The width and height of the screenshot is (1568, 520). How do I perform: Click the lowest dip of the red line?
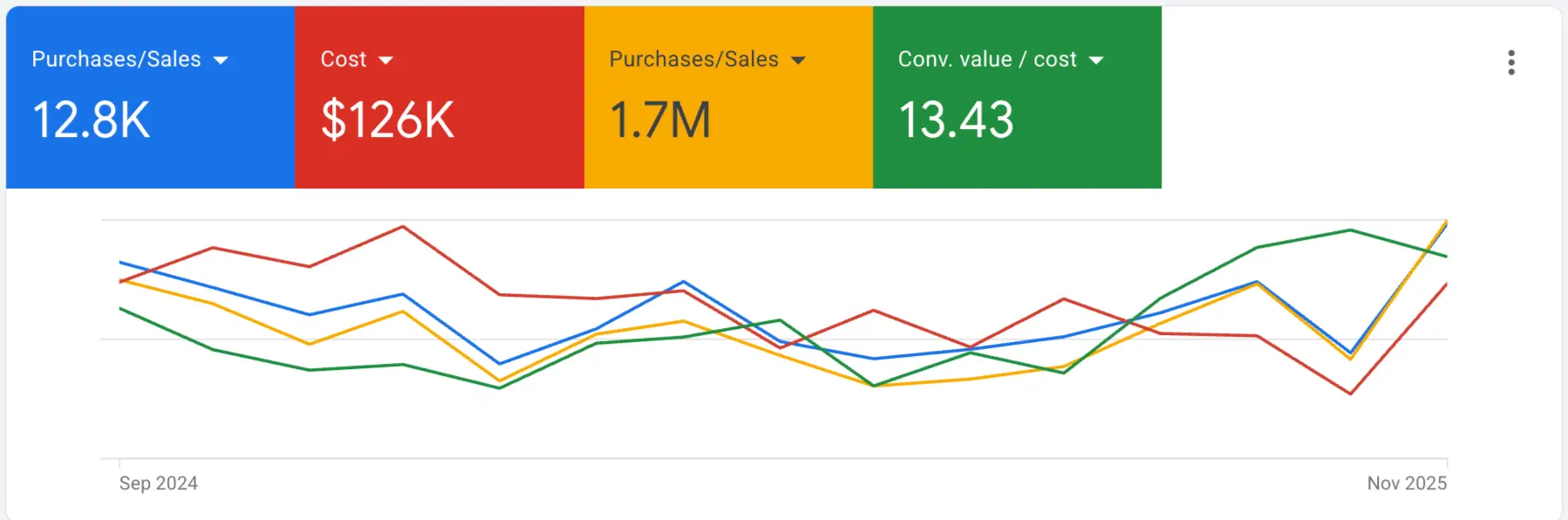pos(1350,393)
